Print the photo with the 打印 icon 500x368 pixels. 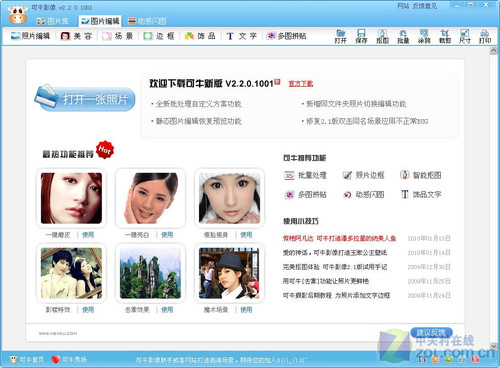click(485, 36)
